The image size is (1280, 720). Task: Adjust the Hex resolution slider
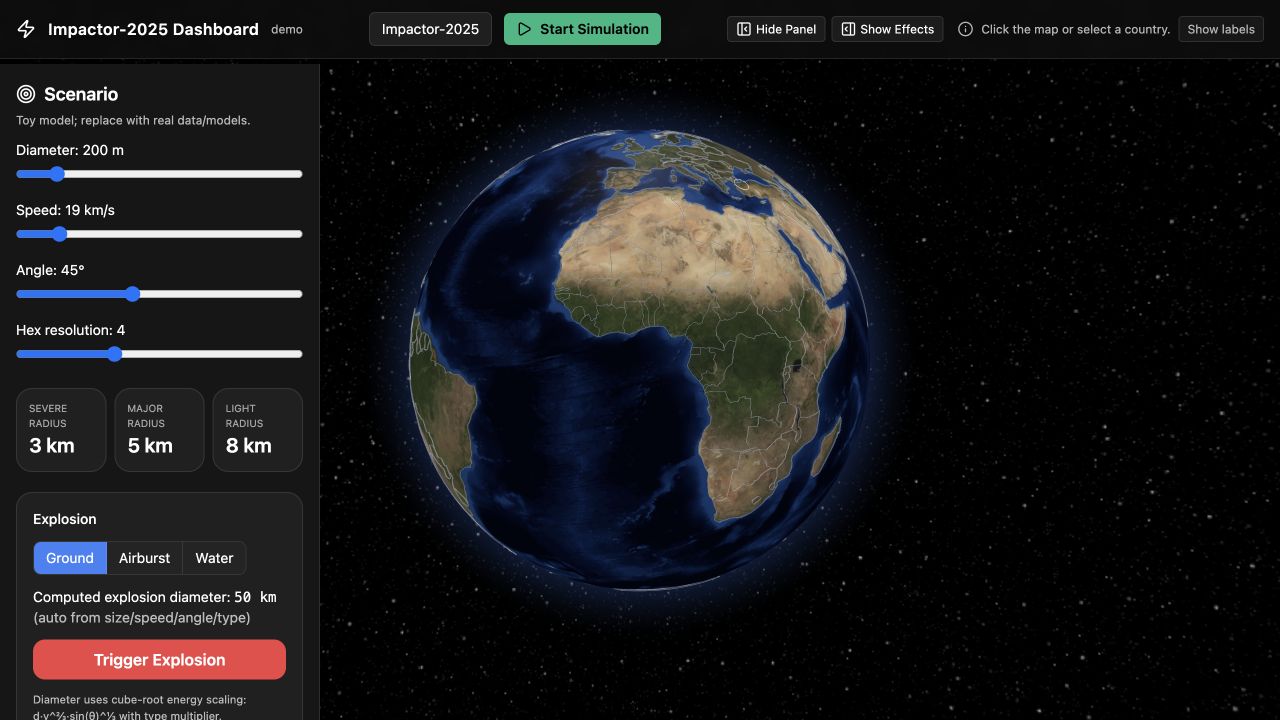click(159, 354)
